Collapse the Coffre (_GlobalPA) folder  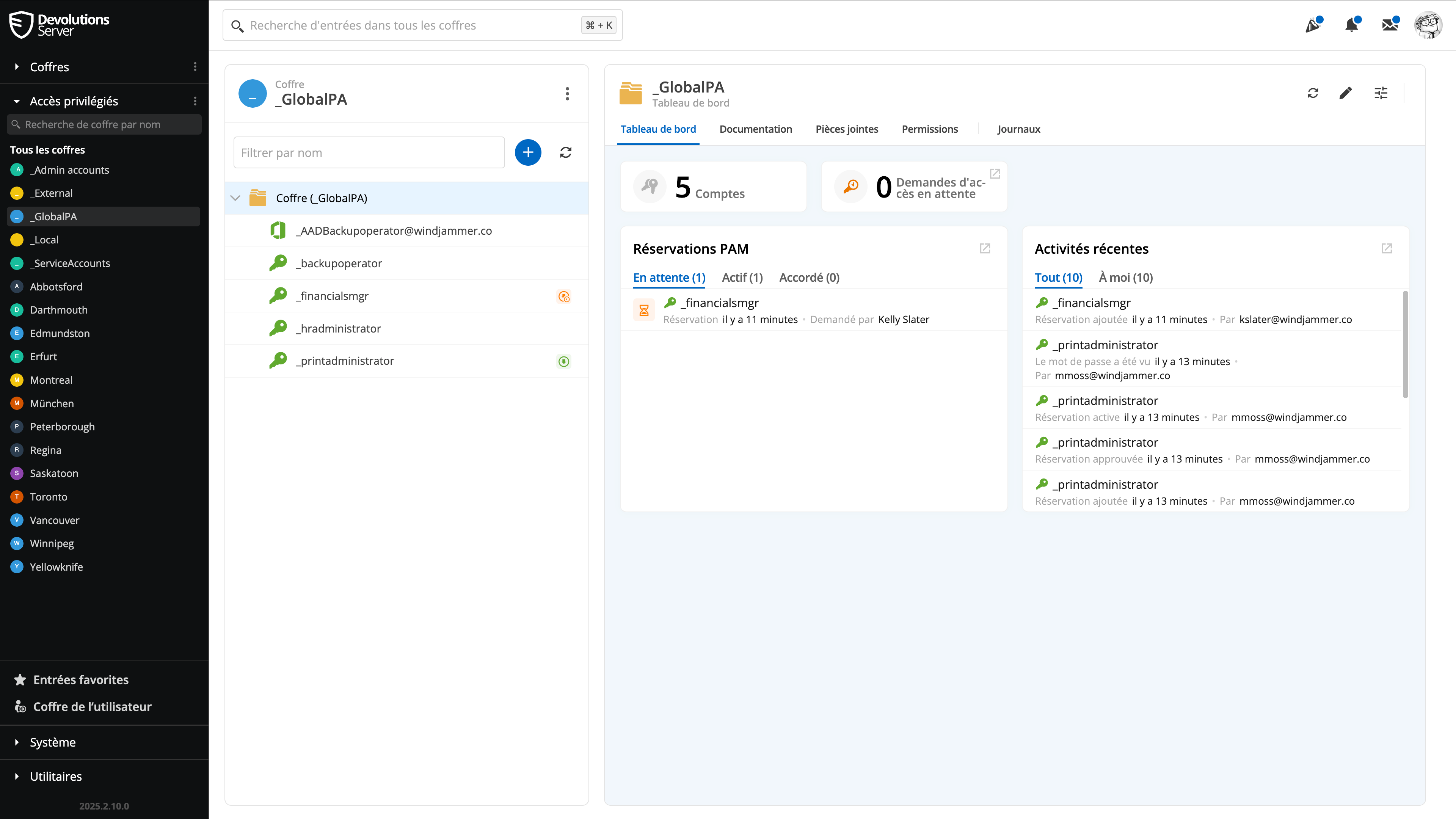(x=236, y=198)
